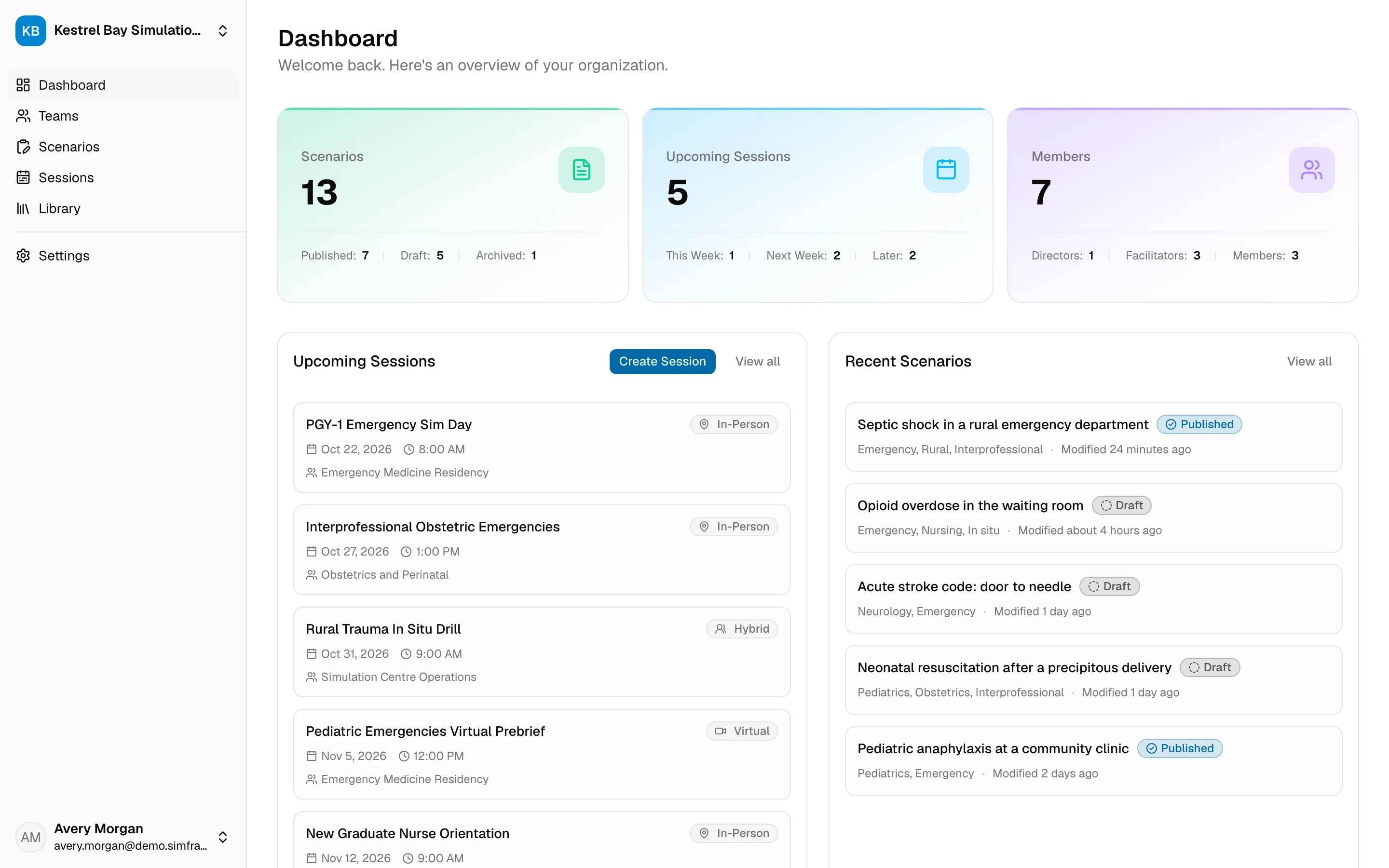The image size is (1389, 868).
Task: Expand the Kestrel Bay organization switcher chevron
Action: click(223, 31)
